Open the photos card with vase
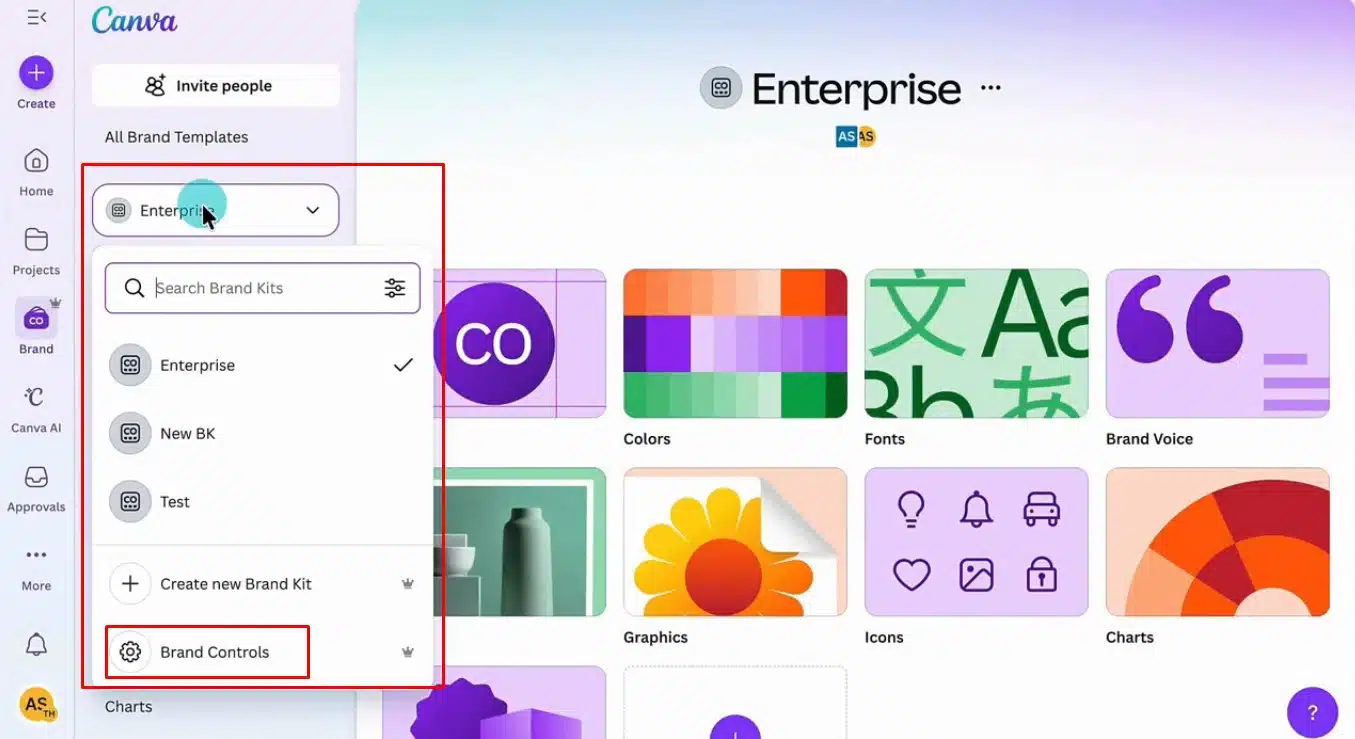 pos(520,542)
